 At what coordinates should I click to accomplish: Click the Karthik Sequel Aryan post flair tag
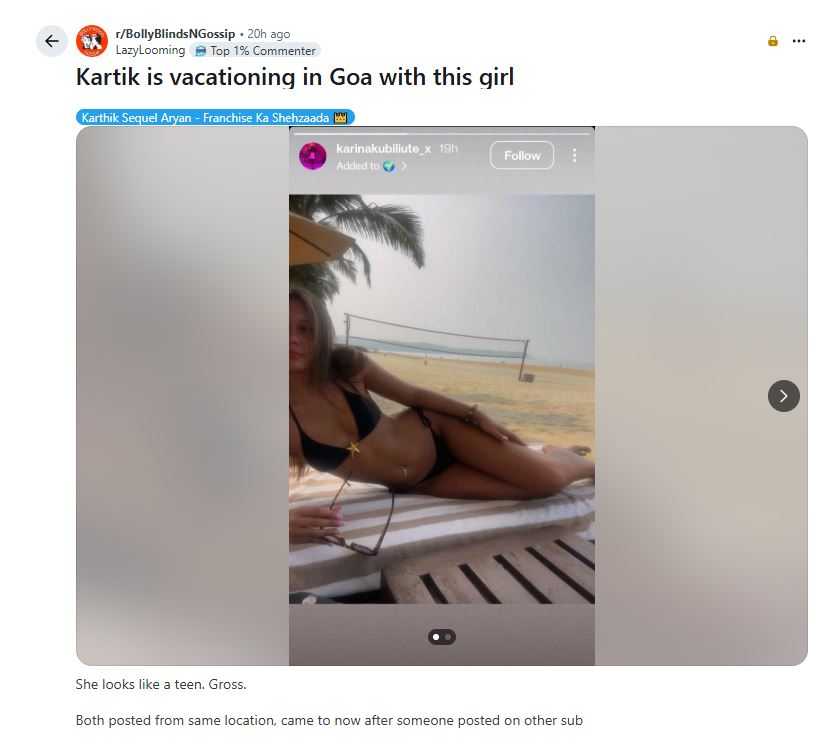coord(215,117)
